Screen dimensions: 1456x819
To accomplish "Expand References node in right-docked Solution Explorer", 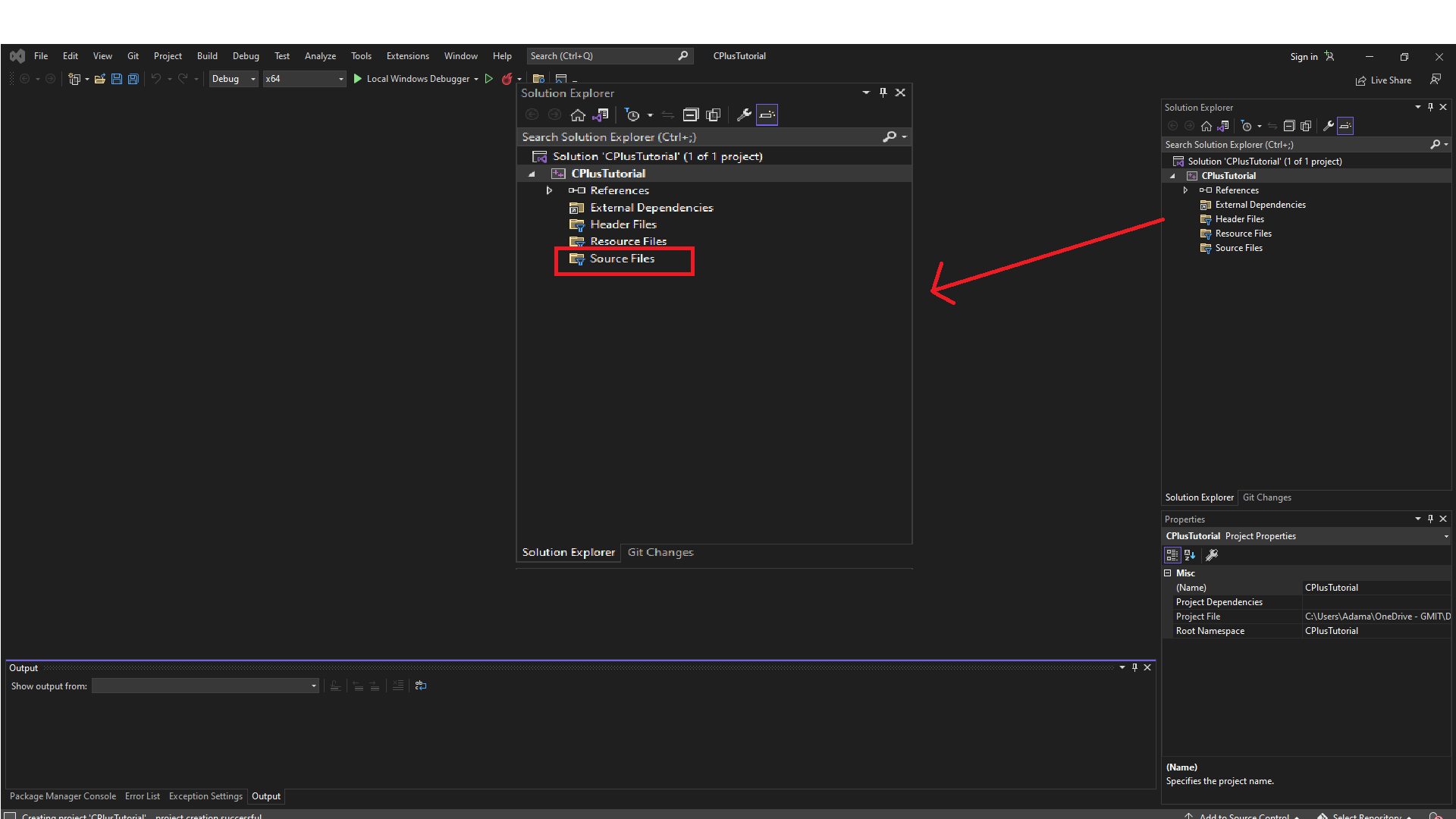I will [x=1185, y=190].
